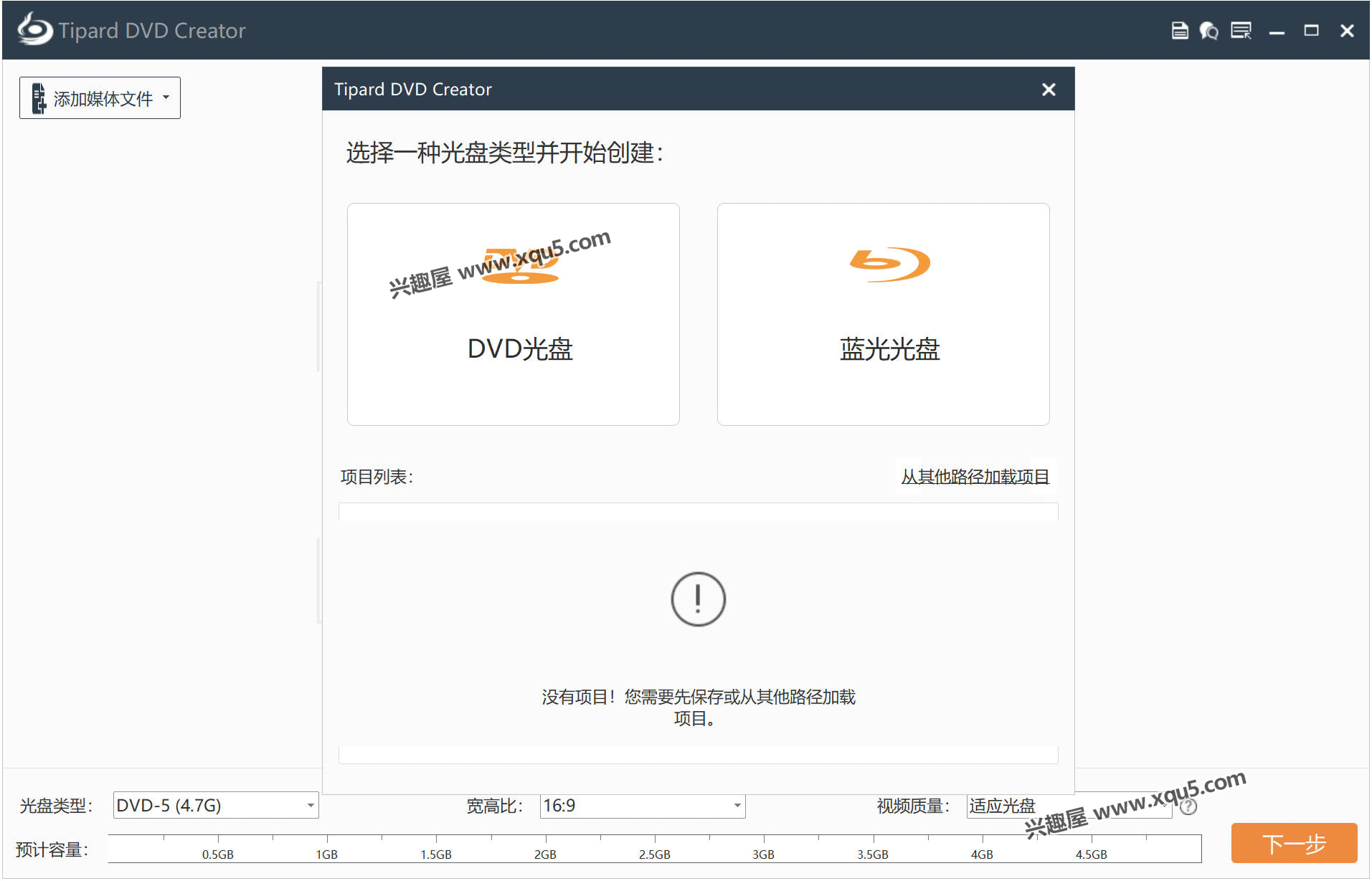Close the main Tipard DVD Creator window
The image size is (1372, 881).
point(1347,31)
